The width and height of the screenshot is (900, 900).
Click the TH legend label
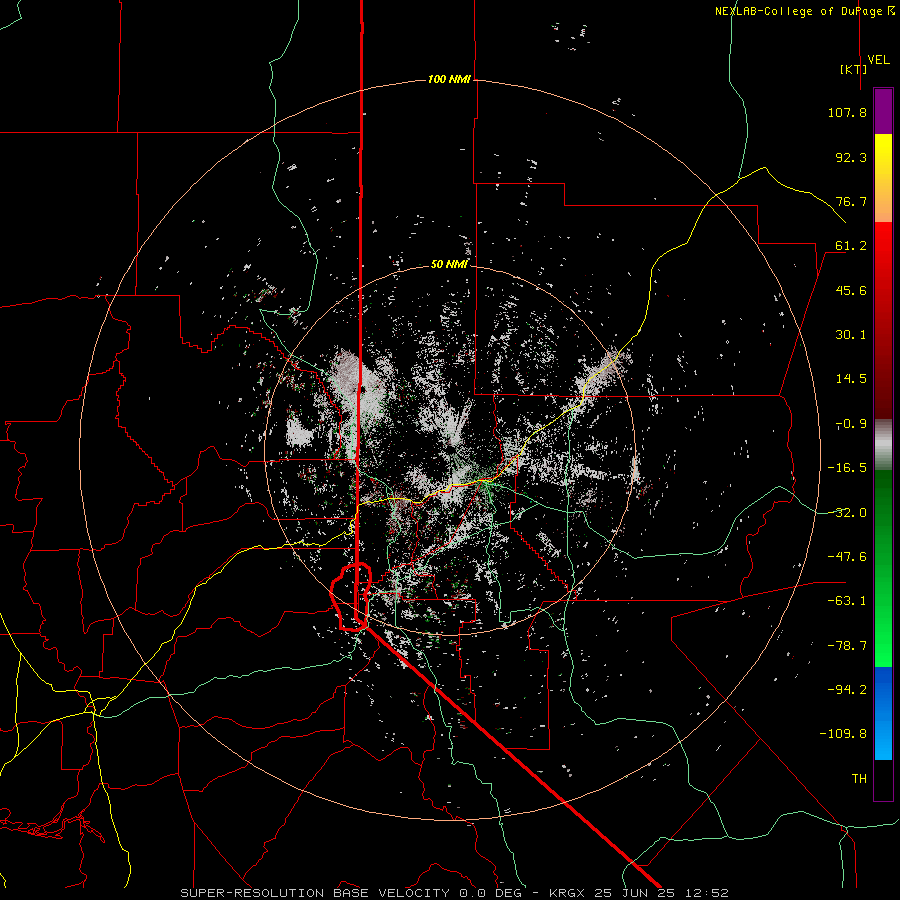pyautogui.click(x=859, y=779)
